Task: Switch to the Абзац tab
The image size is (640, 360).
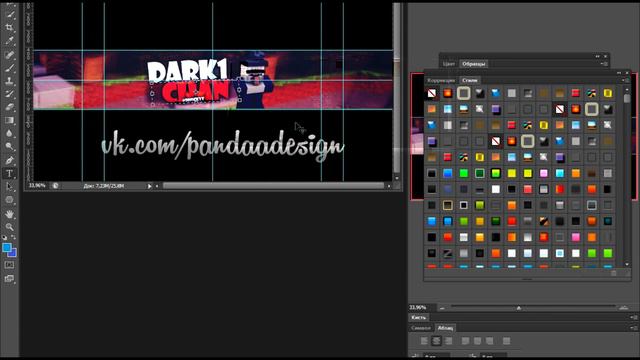Action: 445,328
